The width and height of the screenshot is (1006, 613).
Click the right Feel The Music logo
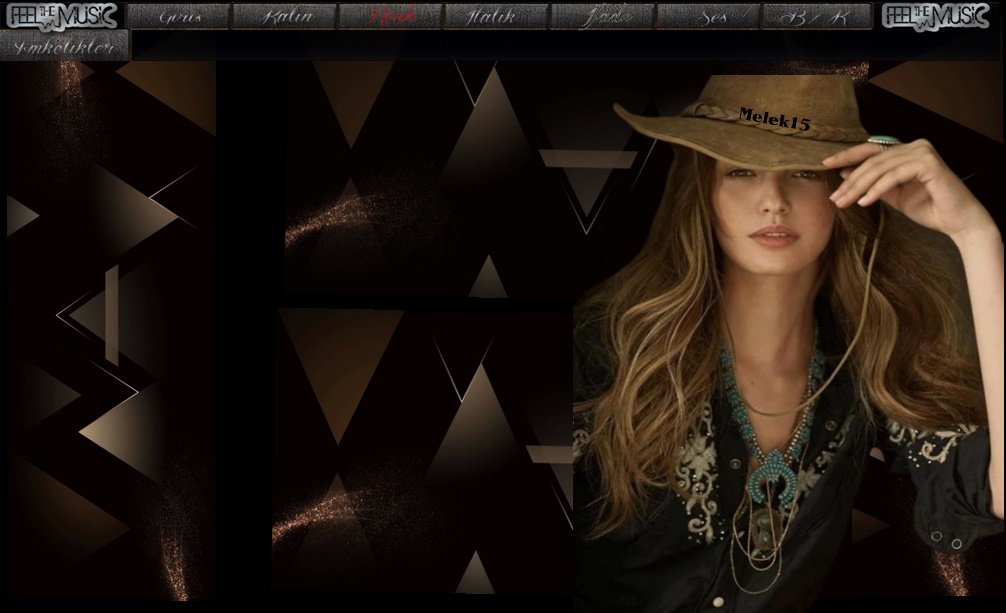(936, 16)
